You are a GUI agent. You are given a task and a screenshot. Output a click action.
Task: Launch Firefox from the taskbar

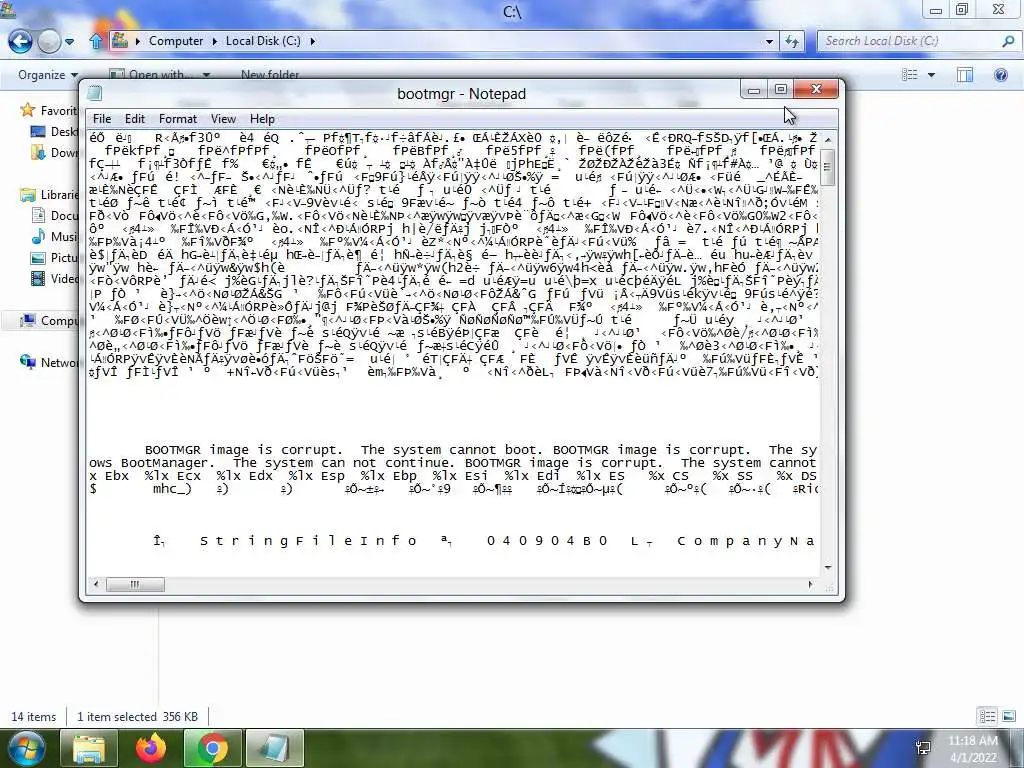tap(151, 748)
